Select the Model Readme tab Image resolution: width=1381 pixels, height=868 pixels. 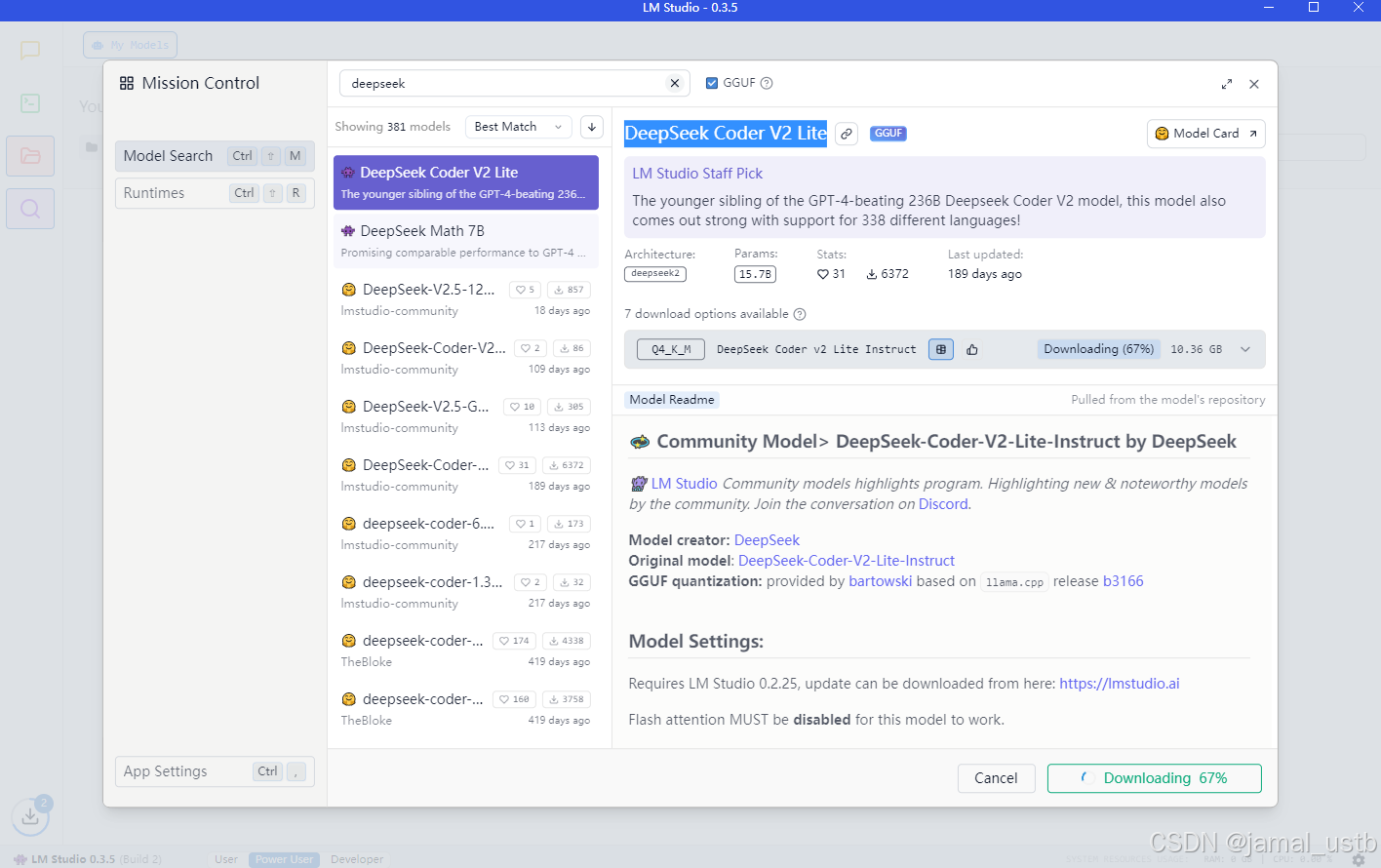coord(672,400)
